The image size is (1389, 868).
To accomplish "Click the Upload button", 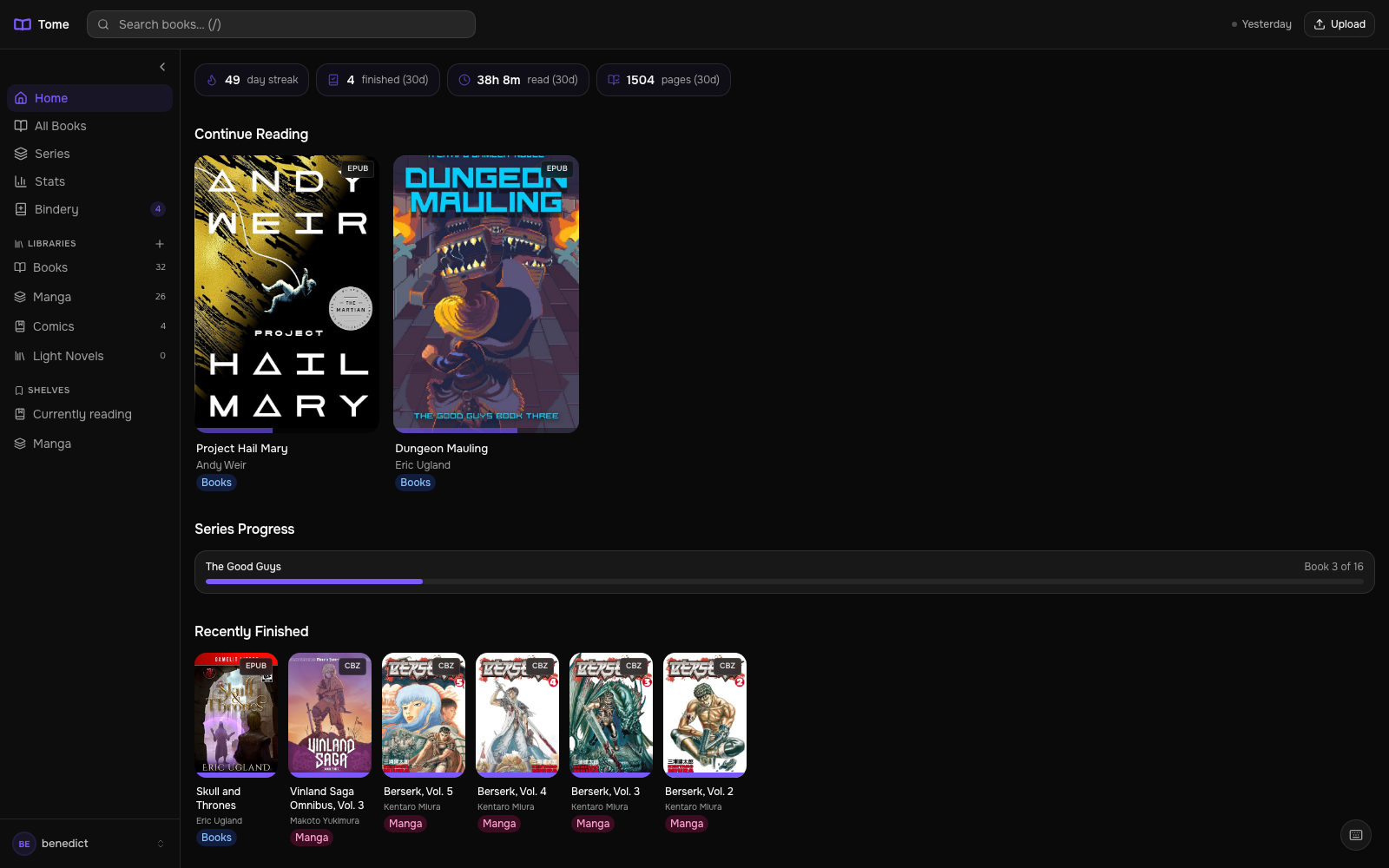I will tap(1340, 24).
